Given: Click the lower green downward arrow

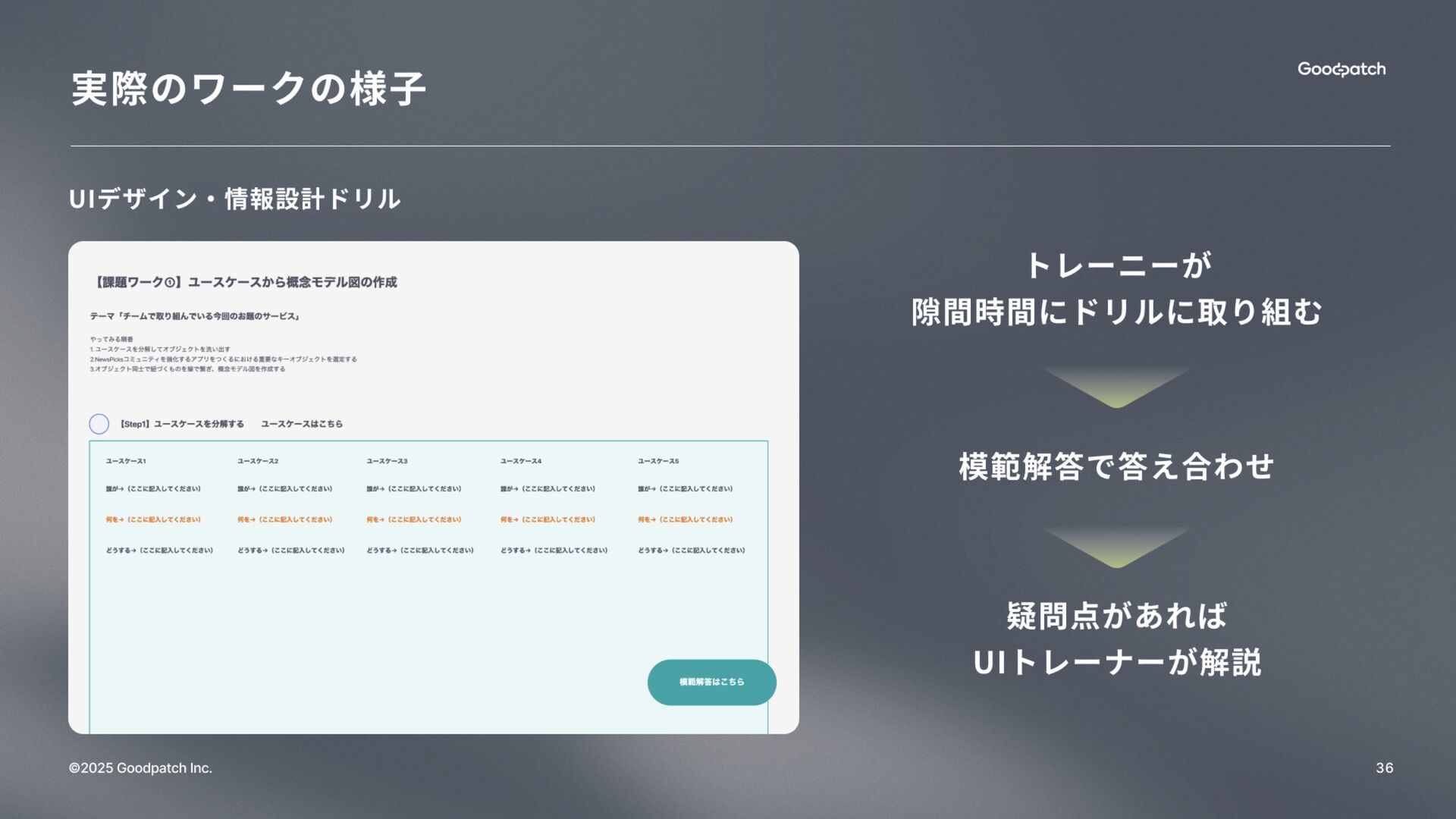Looking at the screenshot, I should click(1116, 548).
